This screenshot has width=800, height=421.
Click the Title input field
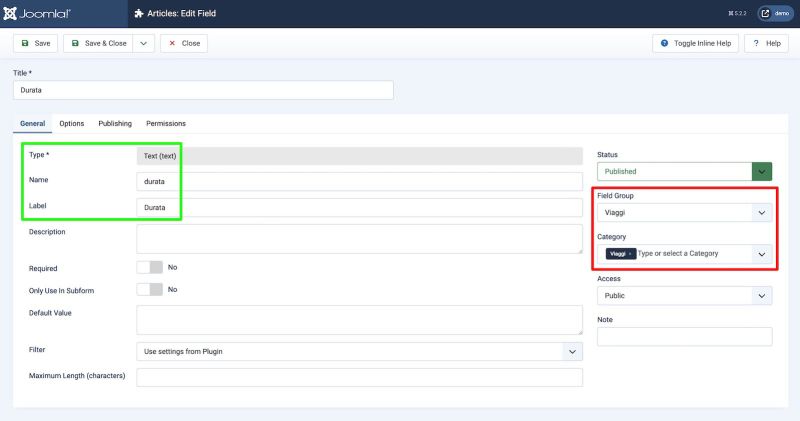coord(203,90)
